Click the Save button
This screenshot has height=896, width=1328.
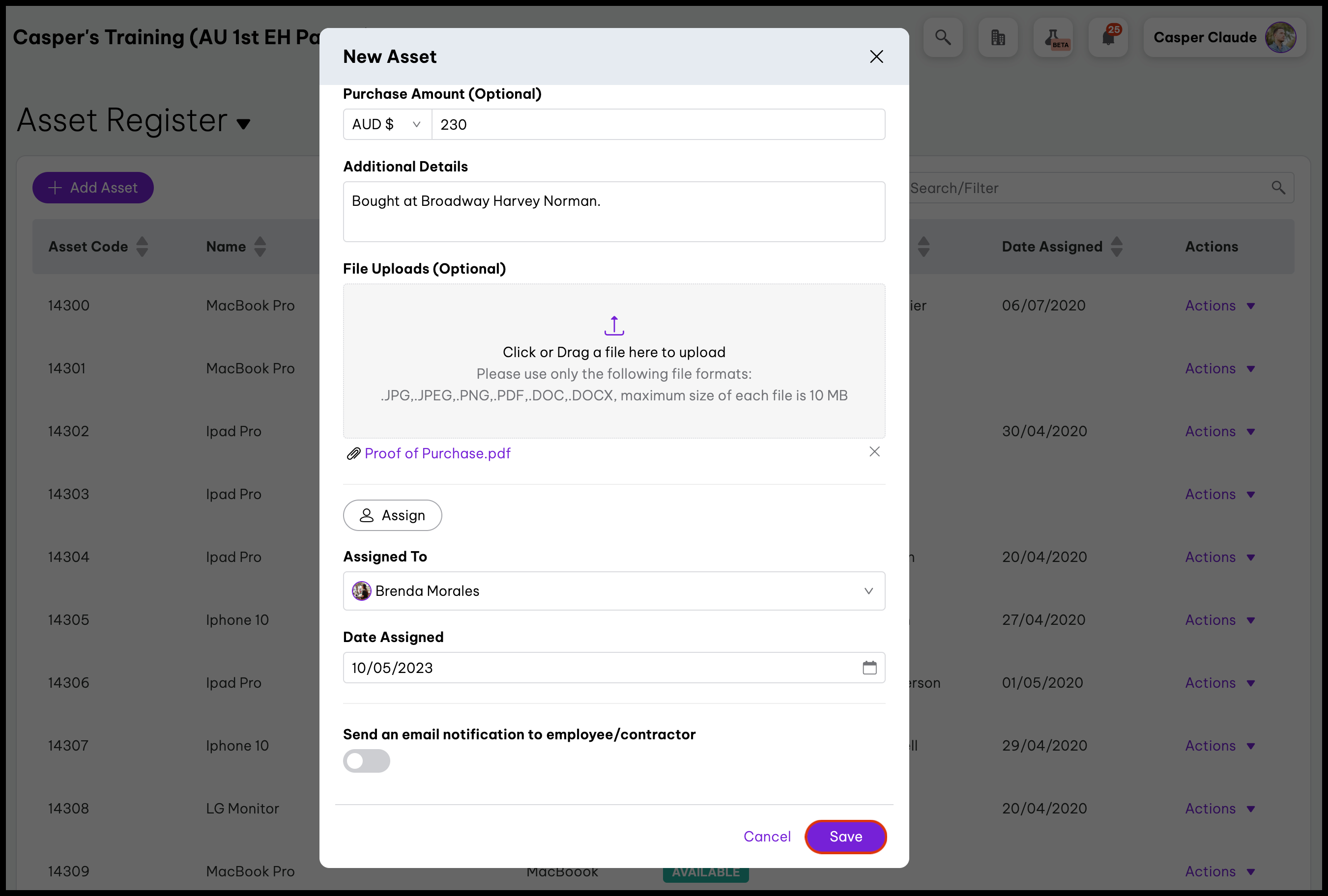(x=845, y=837)
